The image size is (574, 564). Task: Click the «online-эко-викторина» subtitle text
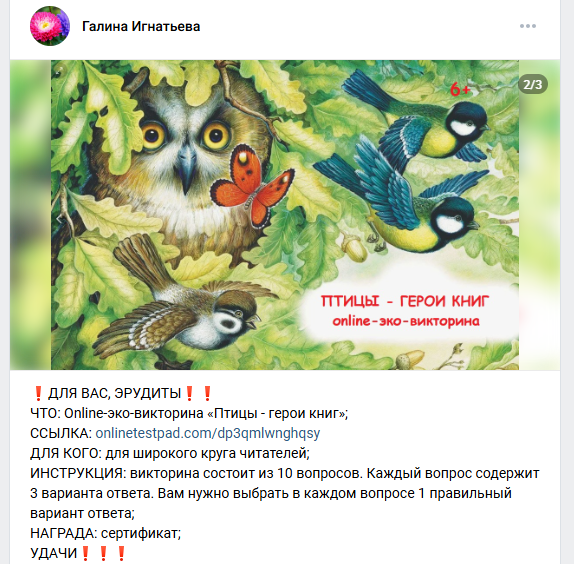(406, 321)
